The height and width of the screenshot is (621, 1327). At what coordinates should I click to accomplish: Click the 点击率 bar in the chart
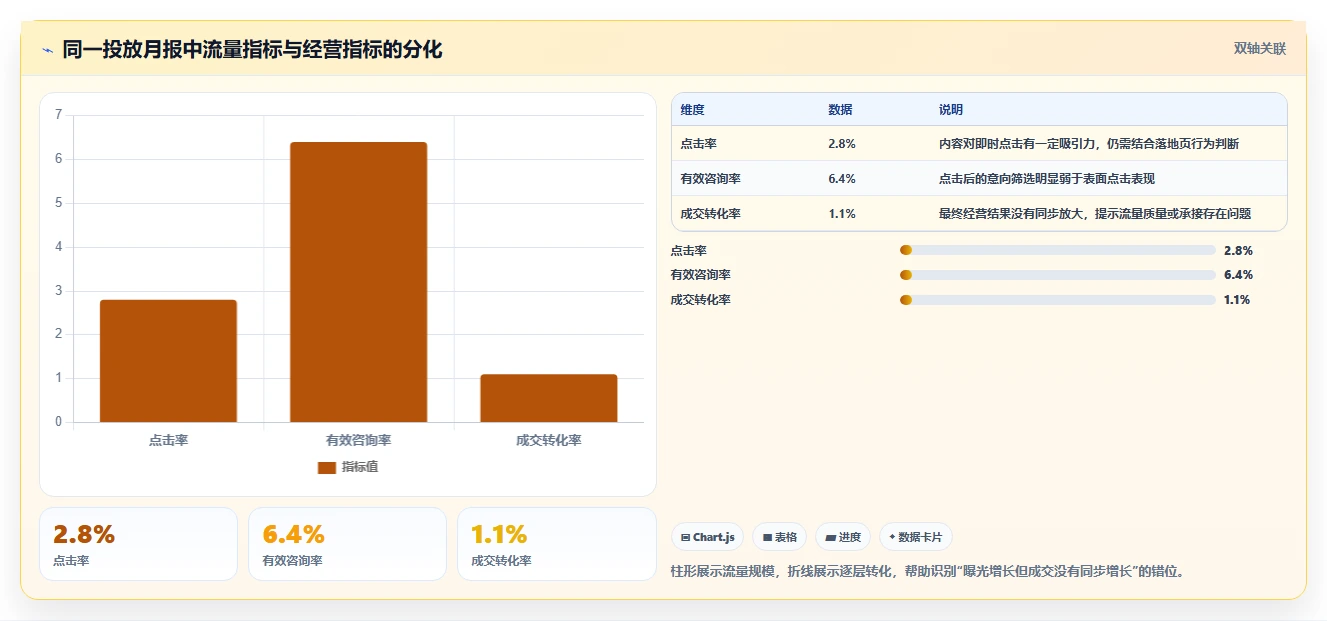point(168,361)
